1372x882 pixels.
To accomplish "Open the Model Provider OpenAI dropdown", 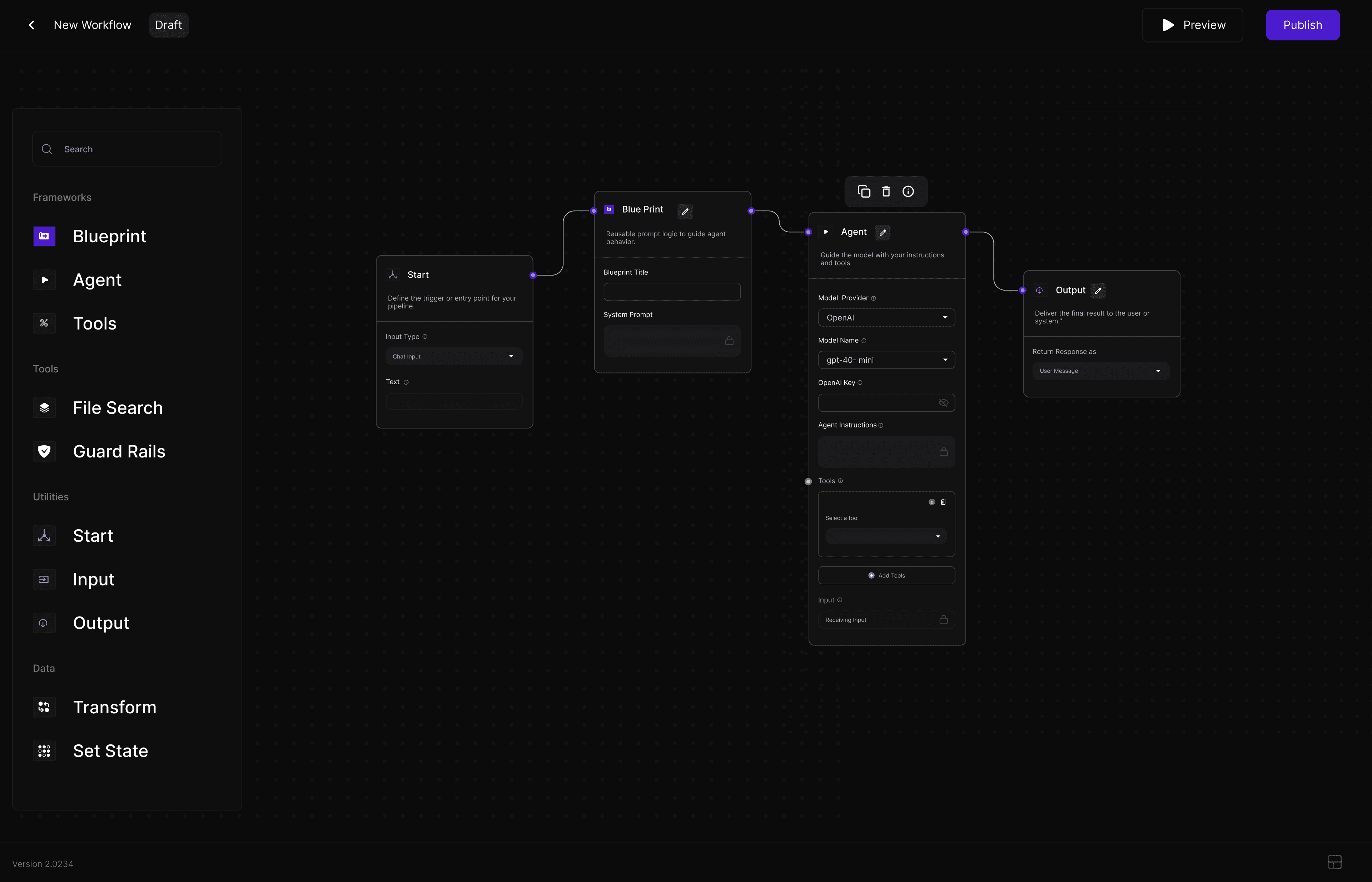I will 886,318.
